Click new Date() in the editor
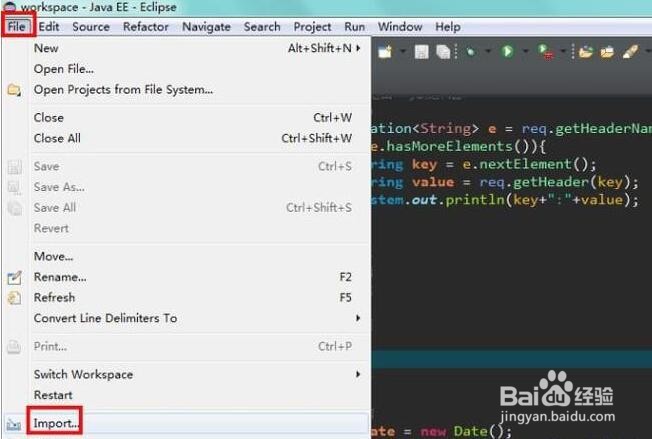This screenshot has width=652, height=439. tap(464, 432)
